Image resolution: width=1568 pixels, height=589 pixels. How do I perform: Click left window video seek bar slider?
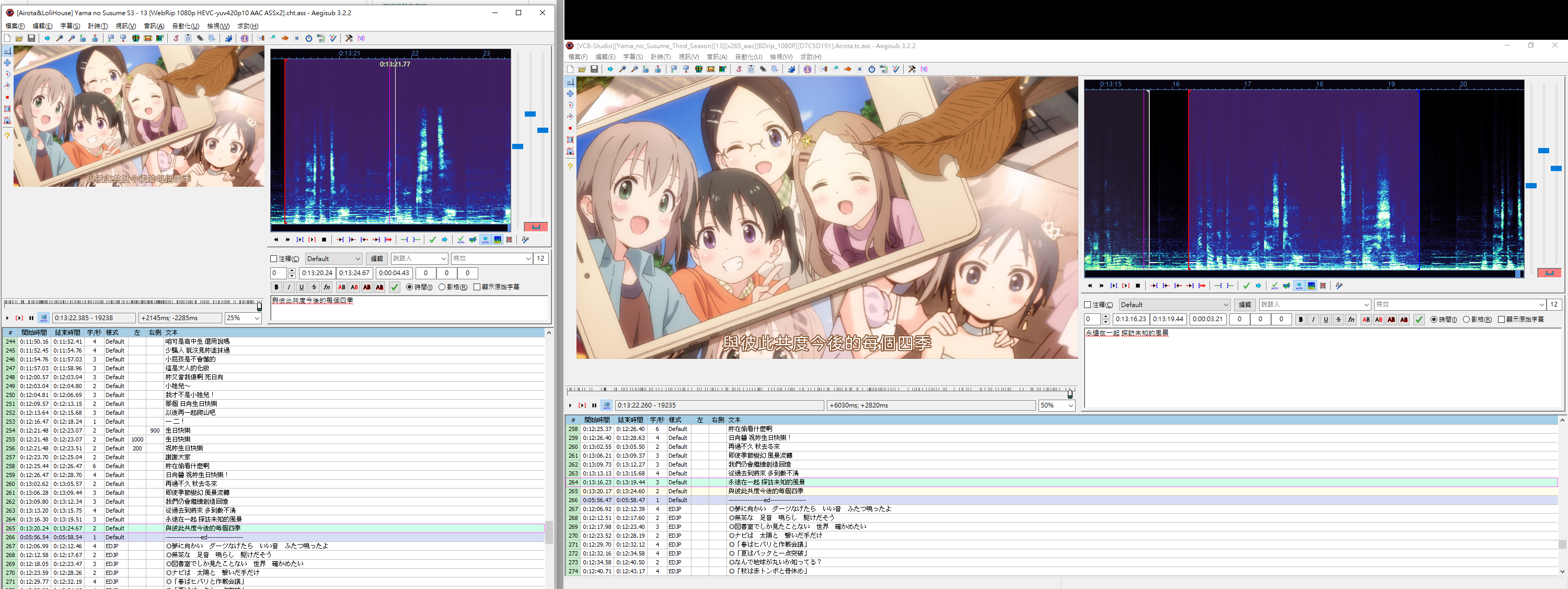(x=259, y=307)
